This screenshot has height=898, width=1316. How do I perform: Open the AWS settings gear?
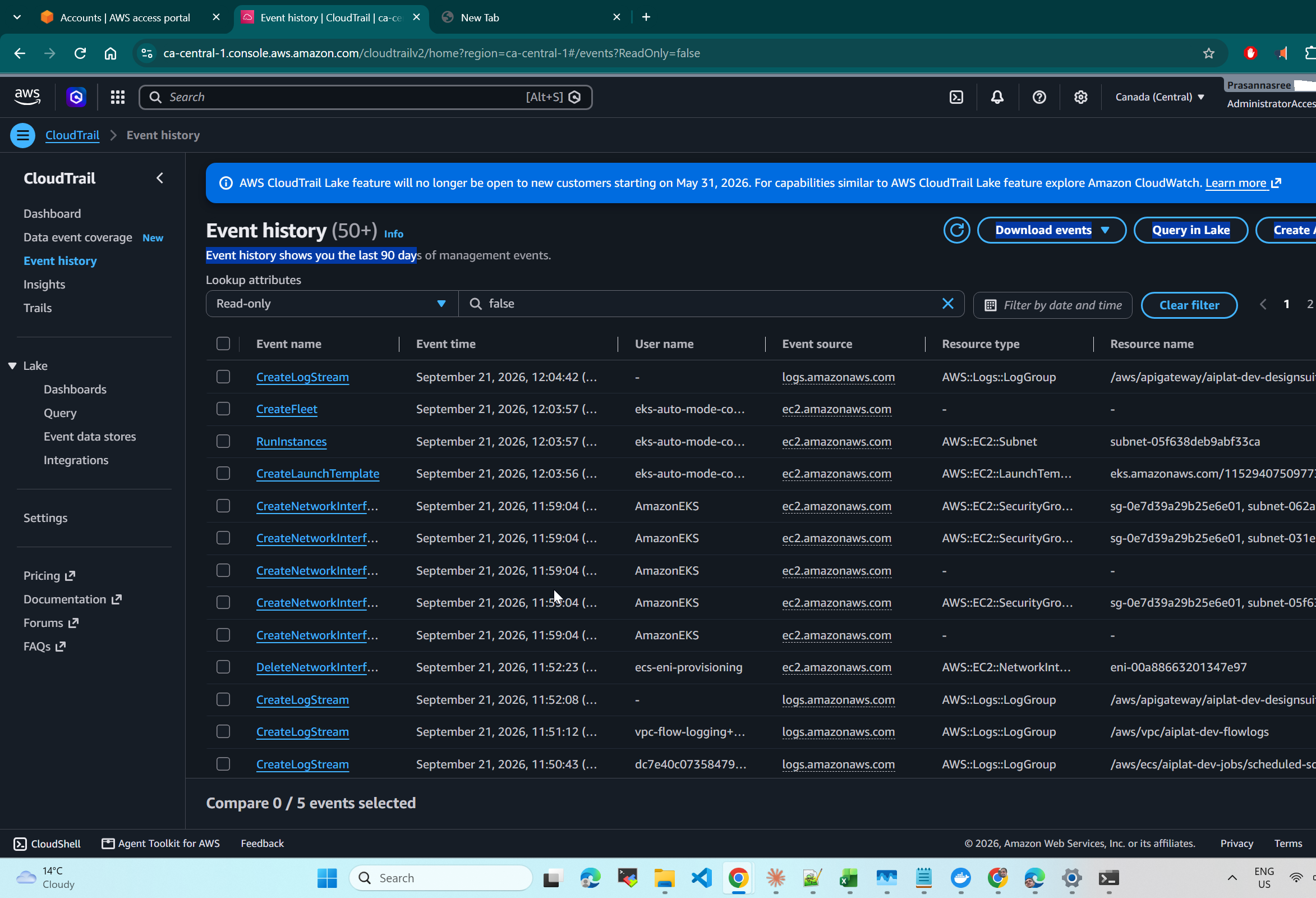coord(1080,97)
